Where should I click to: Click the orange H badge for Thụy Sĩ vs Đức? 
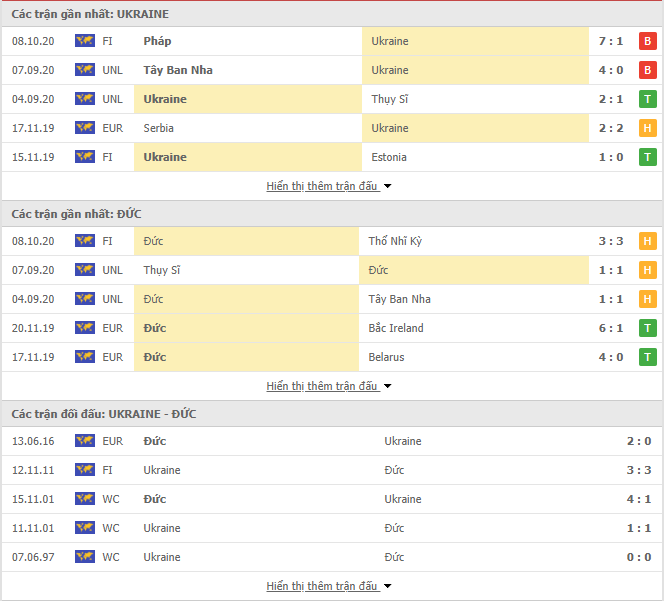click(x=647, y=270)
